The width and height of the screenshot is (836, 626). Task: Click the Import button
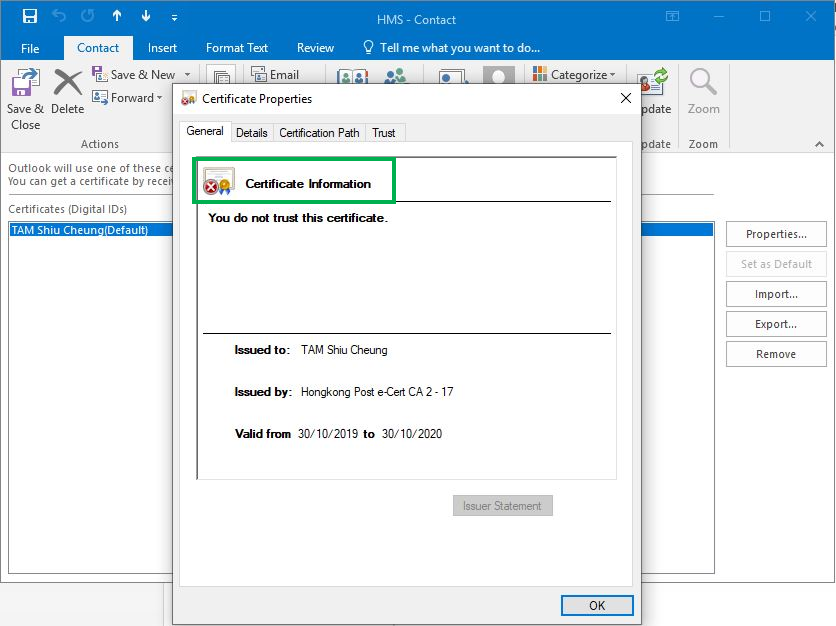click(x=776, y=293)
